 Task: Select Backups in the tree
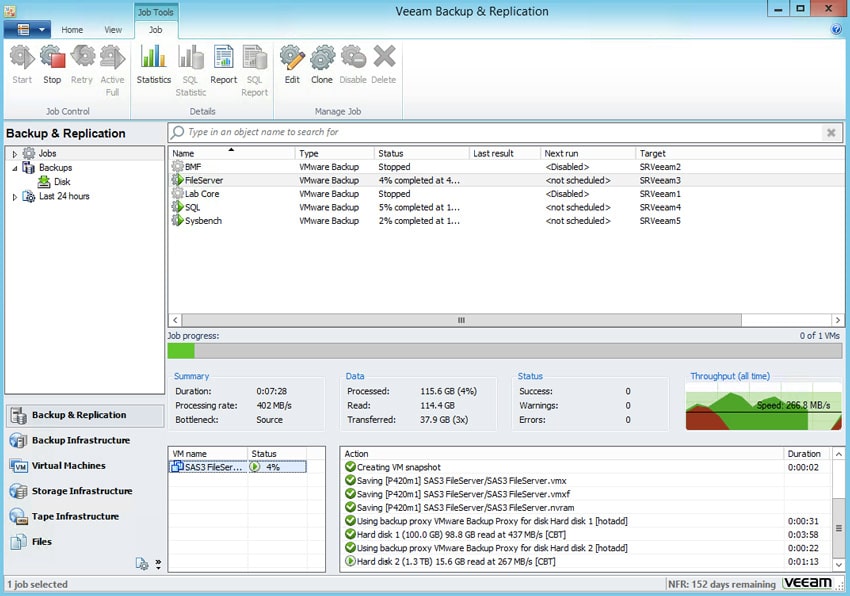(55, 168)
